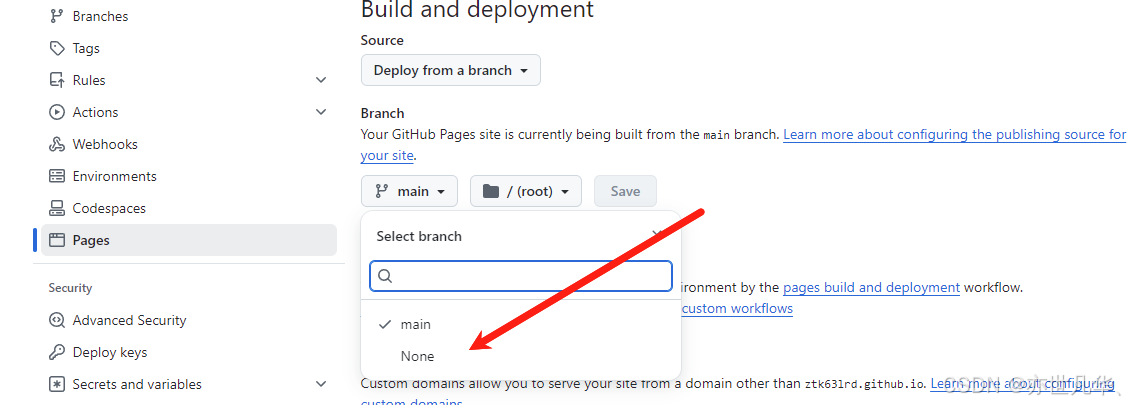Screen dimensions: 1139x405
Task: Click the Secrets and variables asterisk icon
Action: pos(57,384)
